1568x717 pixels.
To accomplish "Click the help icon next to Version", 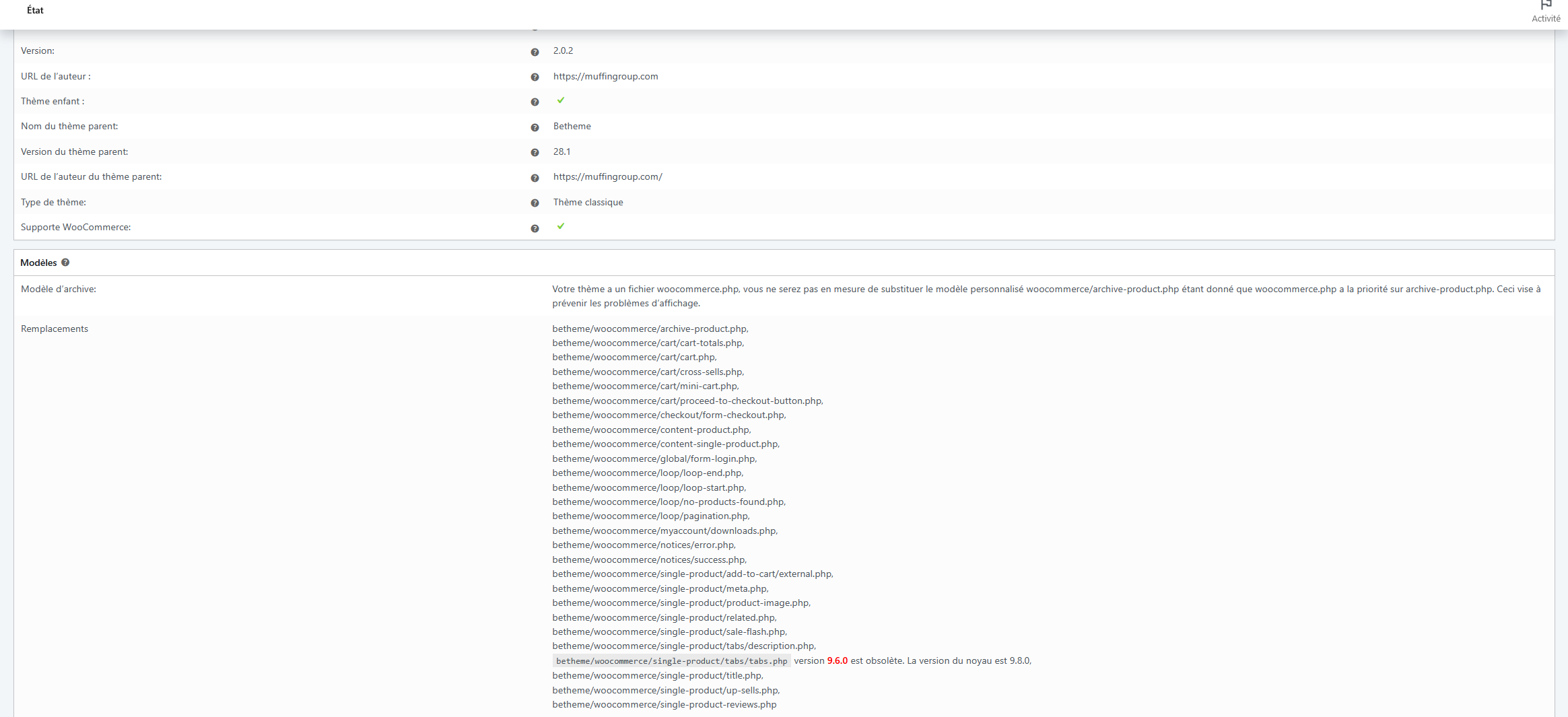I will point(535,52).
